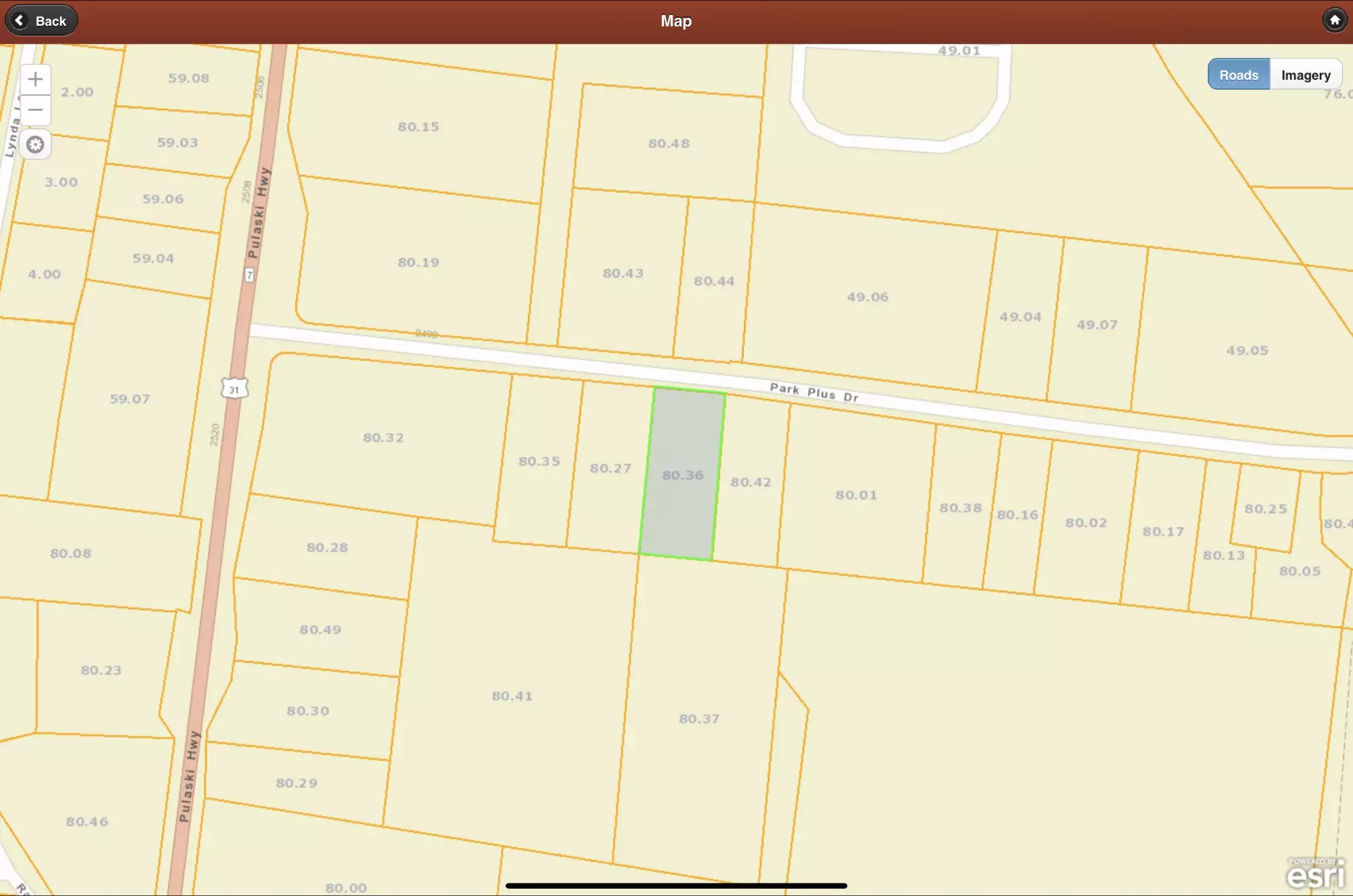The height and width of the screenshot is (896, 1353).
Task: Tap the route 7 shield marker
Action: point(249,275)
